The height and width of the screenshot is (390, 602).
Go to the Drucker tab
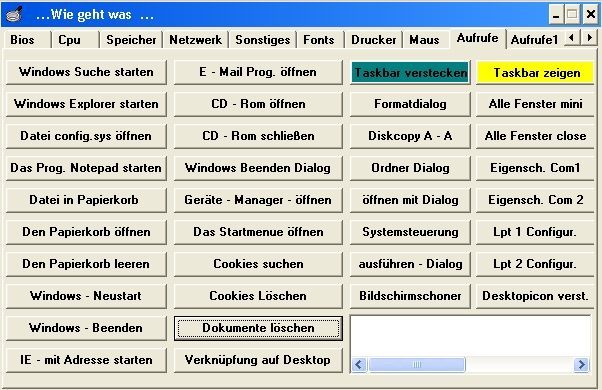[x=373, y=40]
